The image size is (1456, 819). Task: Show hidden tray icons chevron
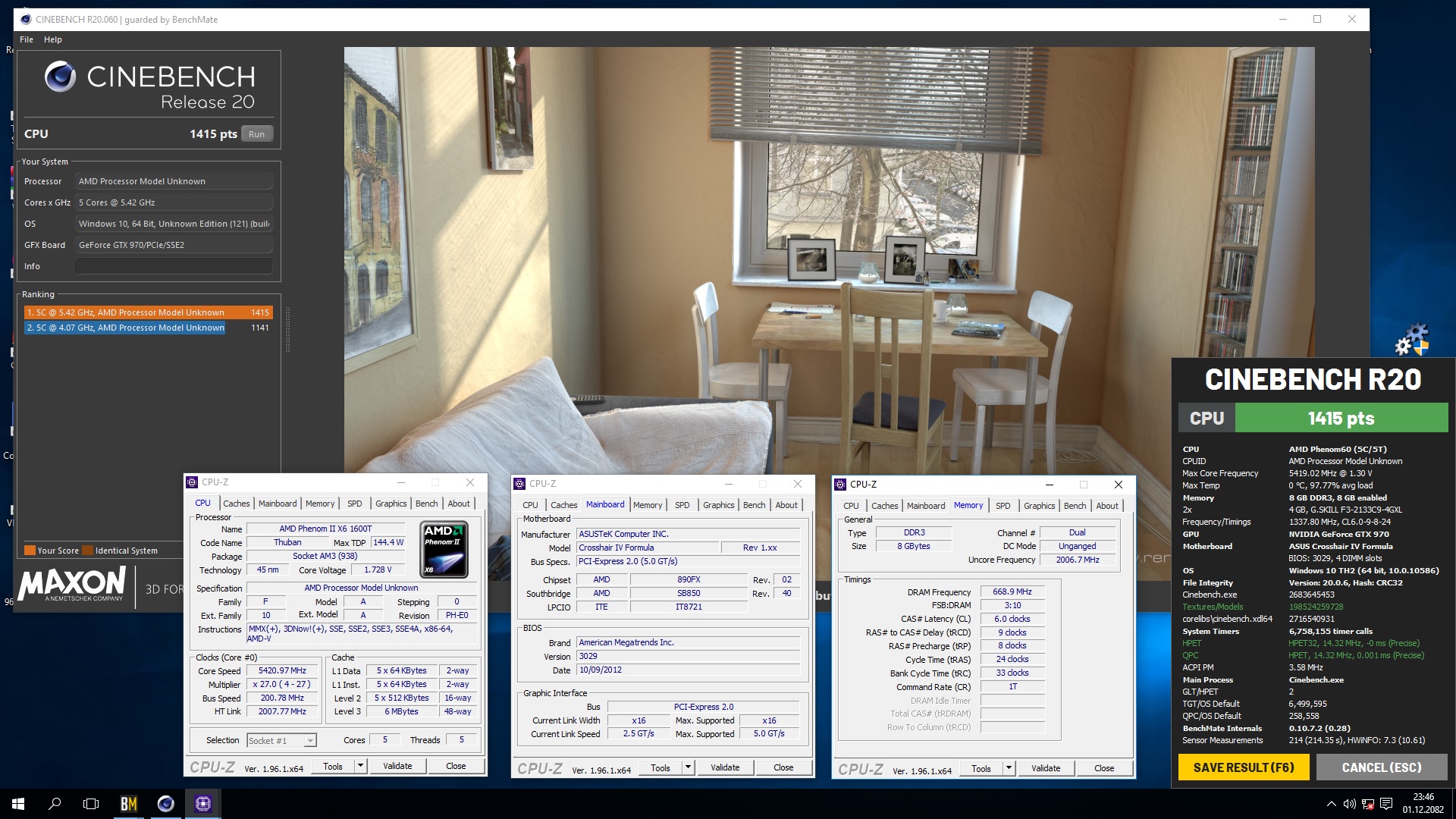1331,804
